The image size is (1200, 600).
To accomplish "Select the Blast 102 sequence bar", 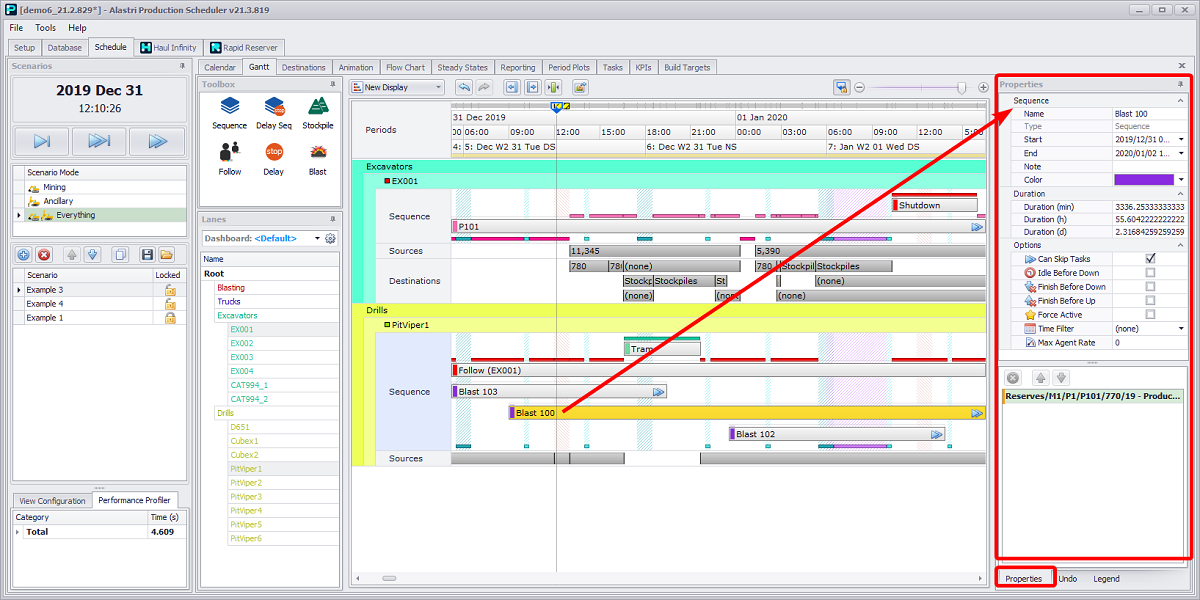I will pos(836,435).
